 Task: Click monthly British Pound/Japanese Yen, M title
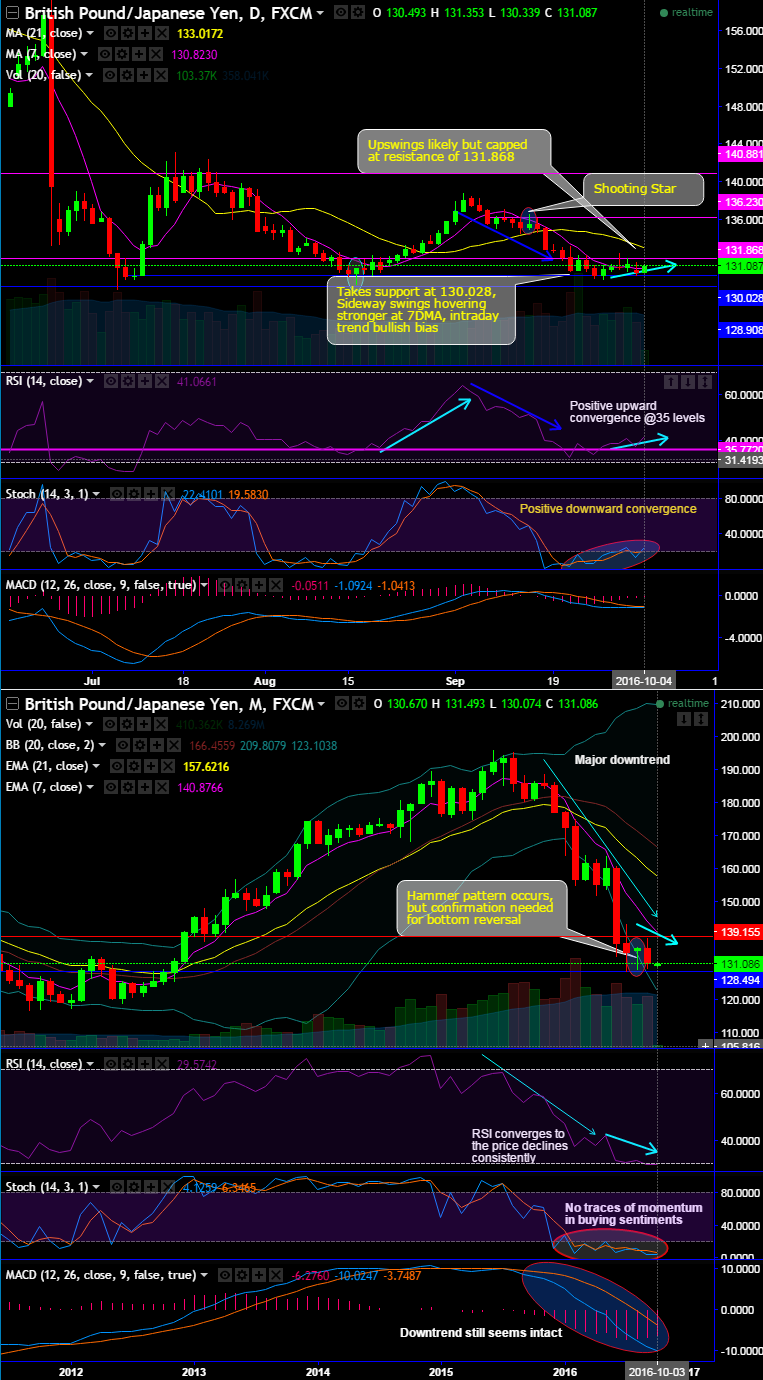(x=169, y=703)
